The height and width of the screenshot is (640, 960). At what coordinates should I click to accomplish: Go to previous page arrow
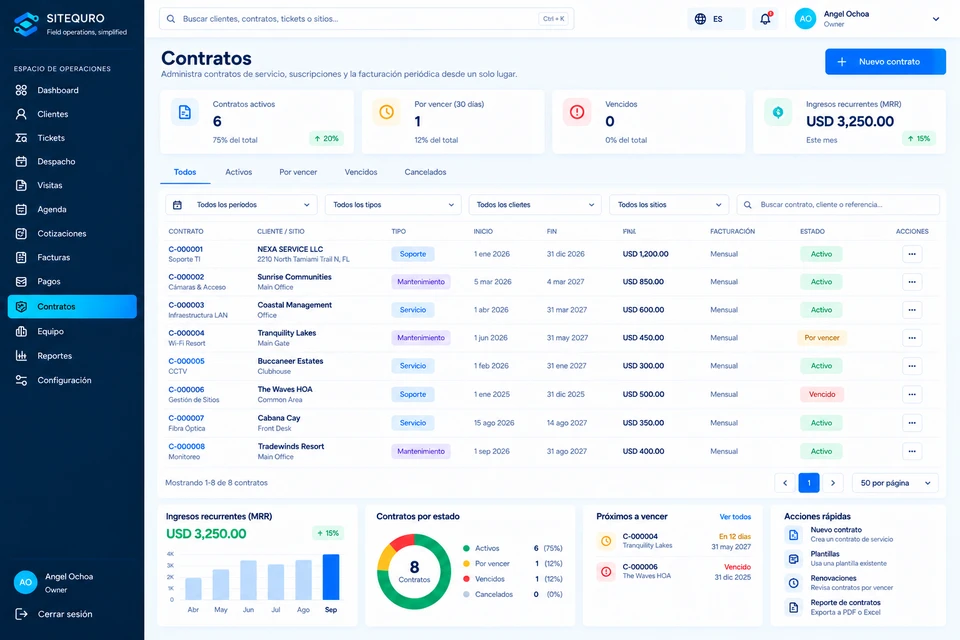point(785,483)
